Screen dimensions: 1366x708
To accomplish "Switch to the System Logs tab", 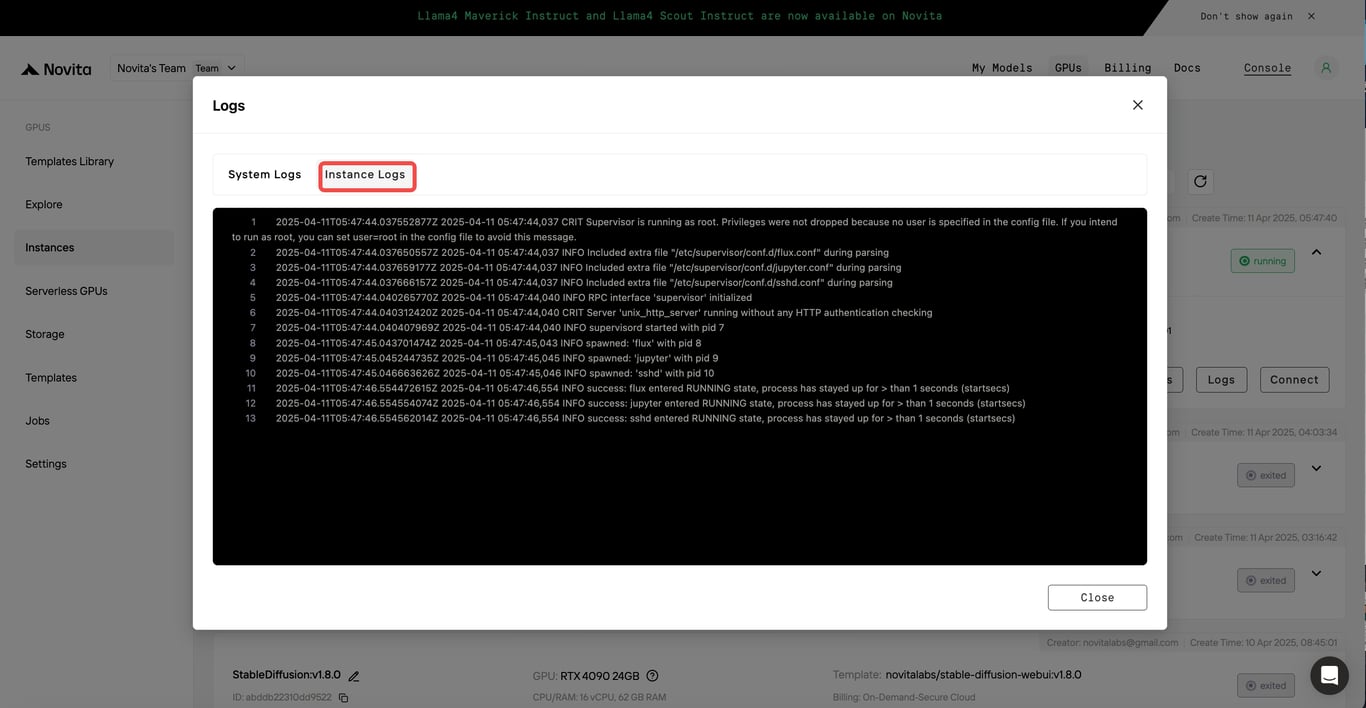I will (x=264, y=174).
